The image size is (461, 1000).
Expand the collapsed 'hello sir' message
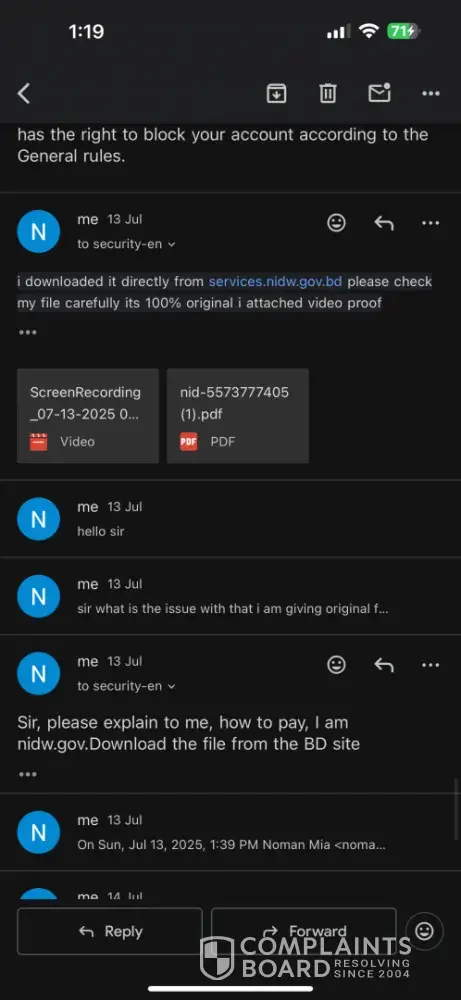pos(230,518)
